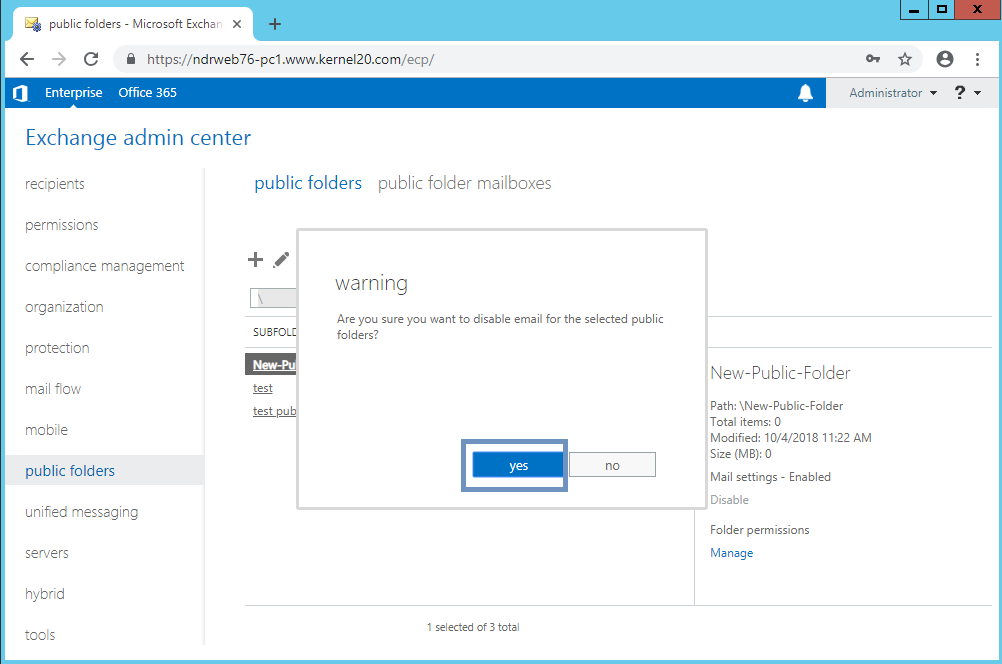Image resolution: width=1002 pixels, height=664 pixels.
Task: Click the browser forward arrow
Action: [59, 59]
